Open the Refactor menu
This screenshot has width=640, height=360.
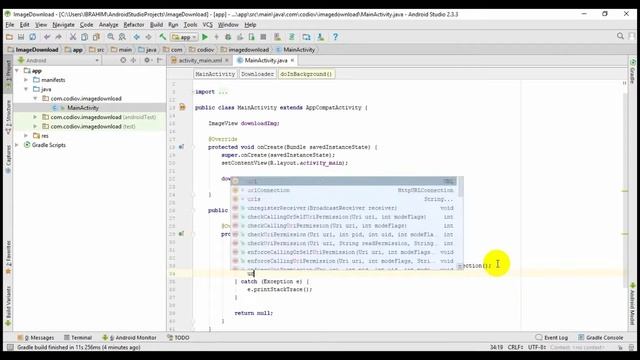pos(134,25)
